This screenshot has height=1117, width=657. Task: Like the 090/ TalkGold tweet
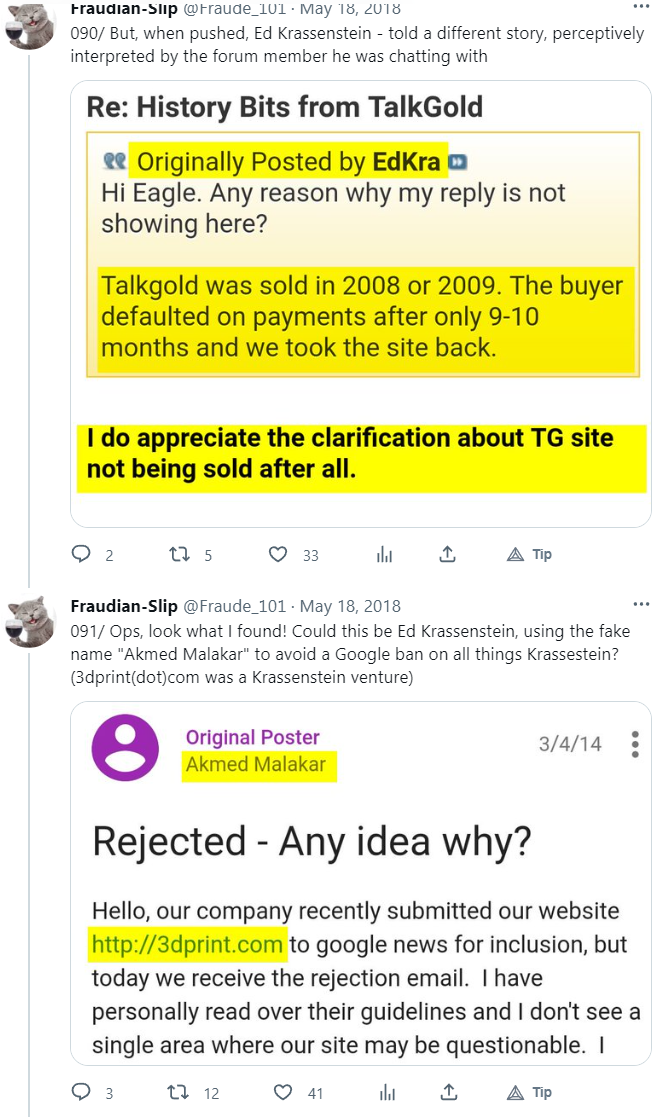click(280, 554)
